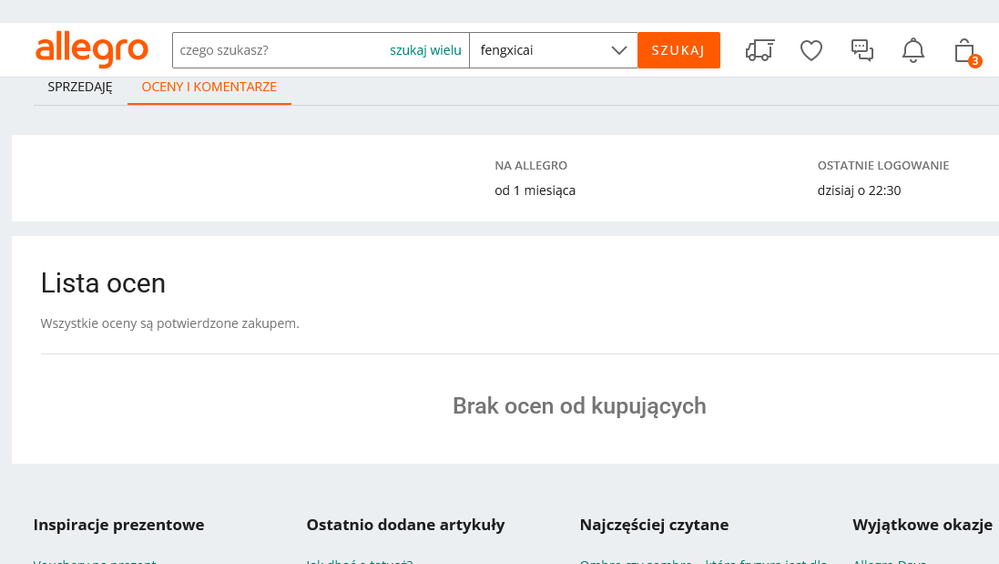Open favorites with the heart icon

811,50
